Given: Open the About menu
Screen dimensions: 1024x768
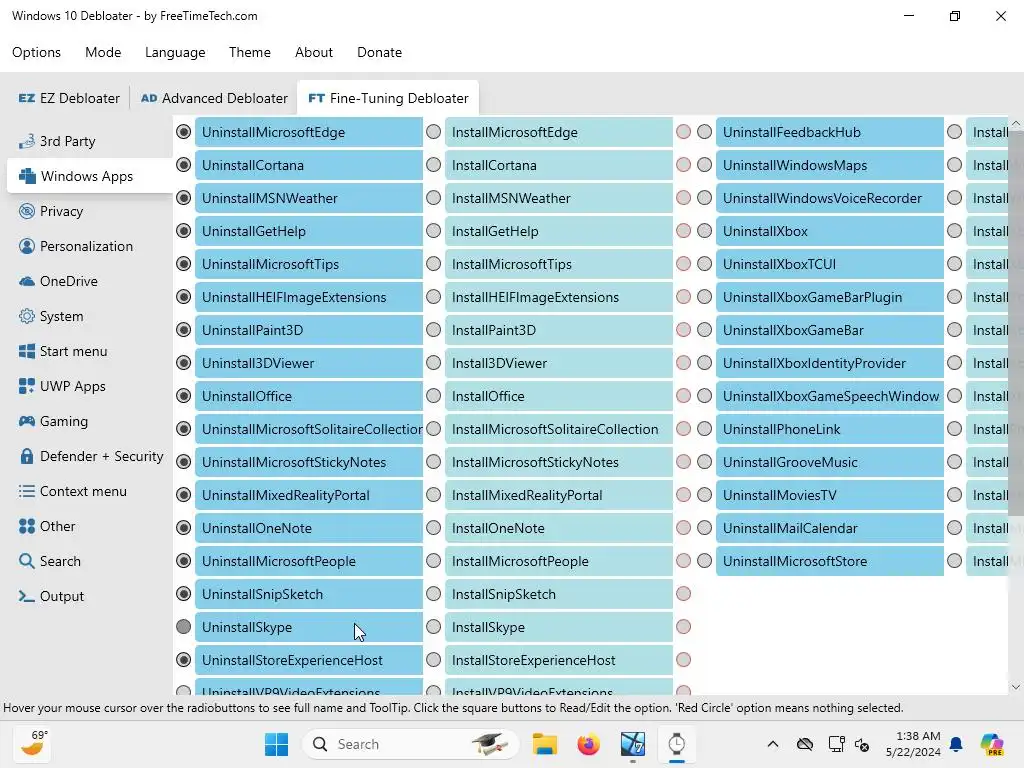Looking at the screenshot, I should click(x=314, y=52).
